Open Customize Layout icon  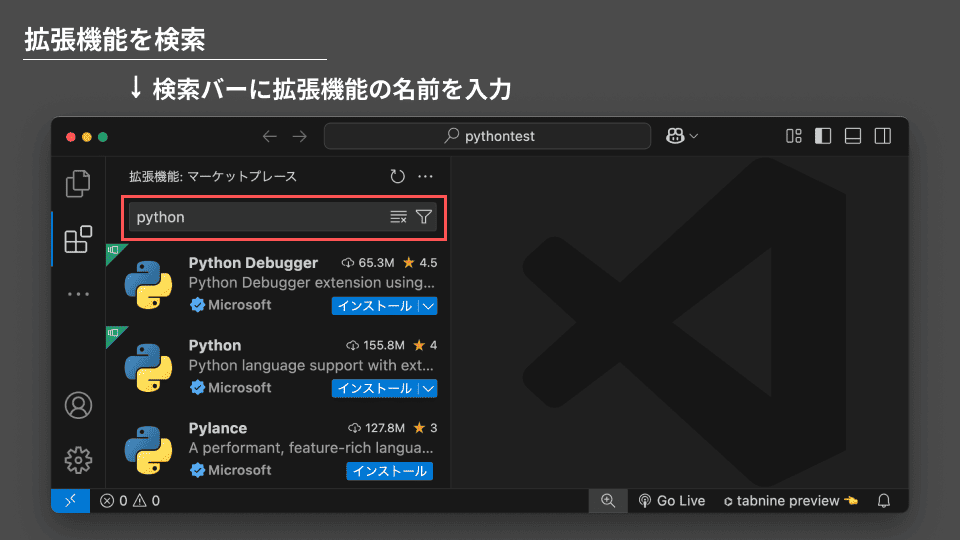[793, 136]
